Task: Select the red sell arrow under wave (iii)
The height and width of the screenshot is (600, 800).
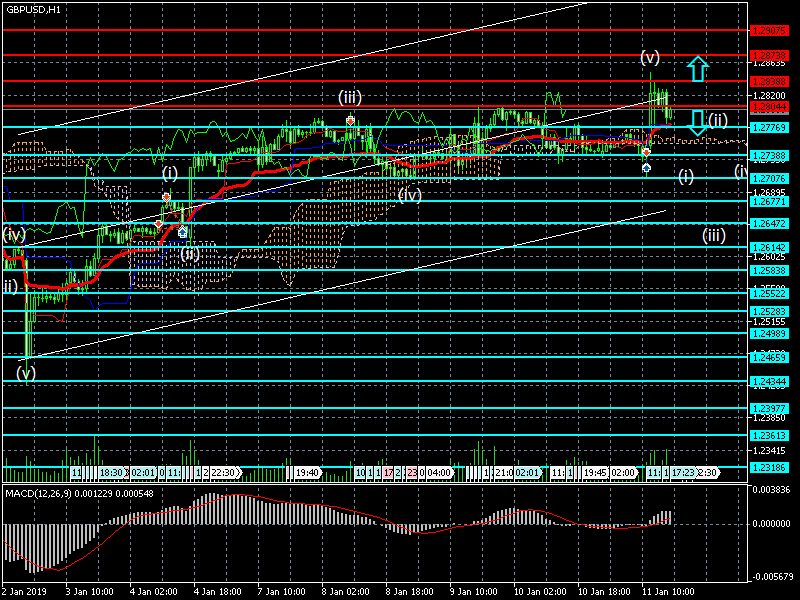Action: click(x=350, y=121)
